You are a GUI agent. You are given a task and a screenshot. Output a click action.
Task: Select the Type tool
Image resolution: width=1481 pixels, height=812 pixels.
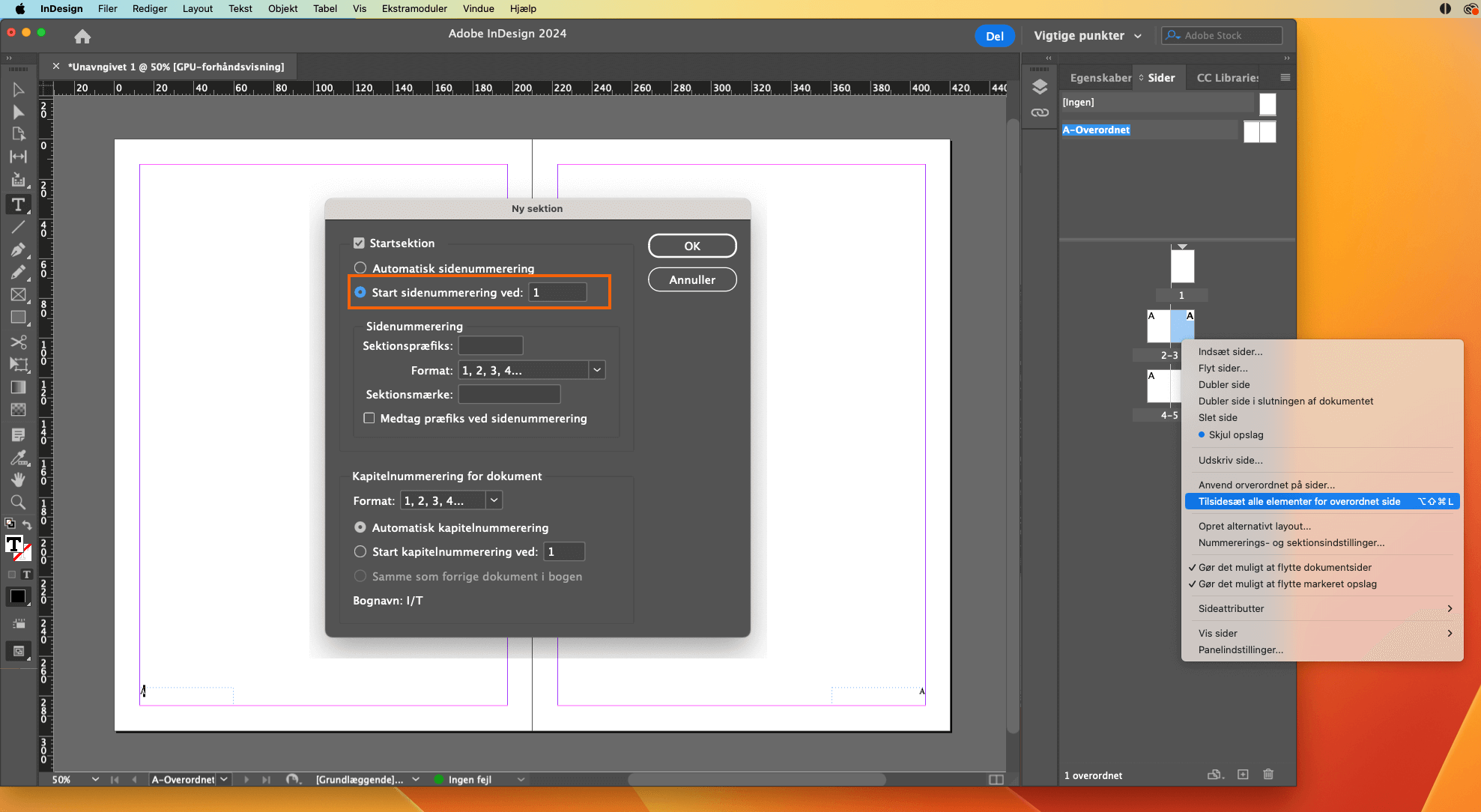coord(19,204)
